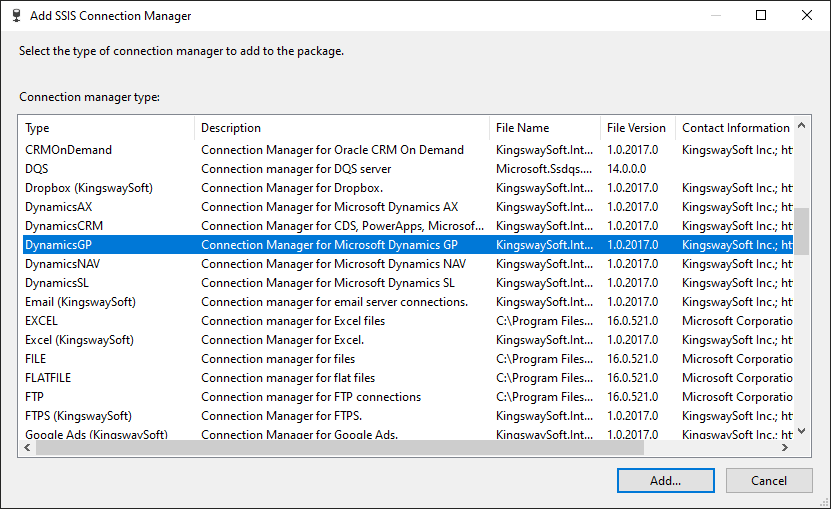Click description 'Connection manager for FTP connections'

[311, 397]
